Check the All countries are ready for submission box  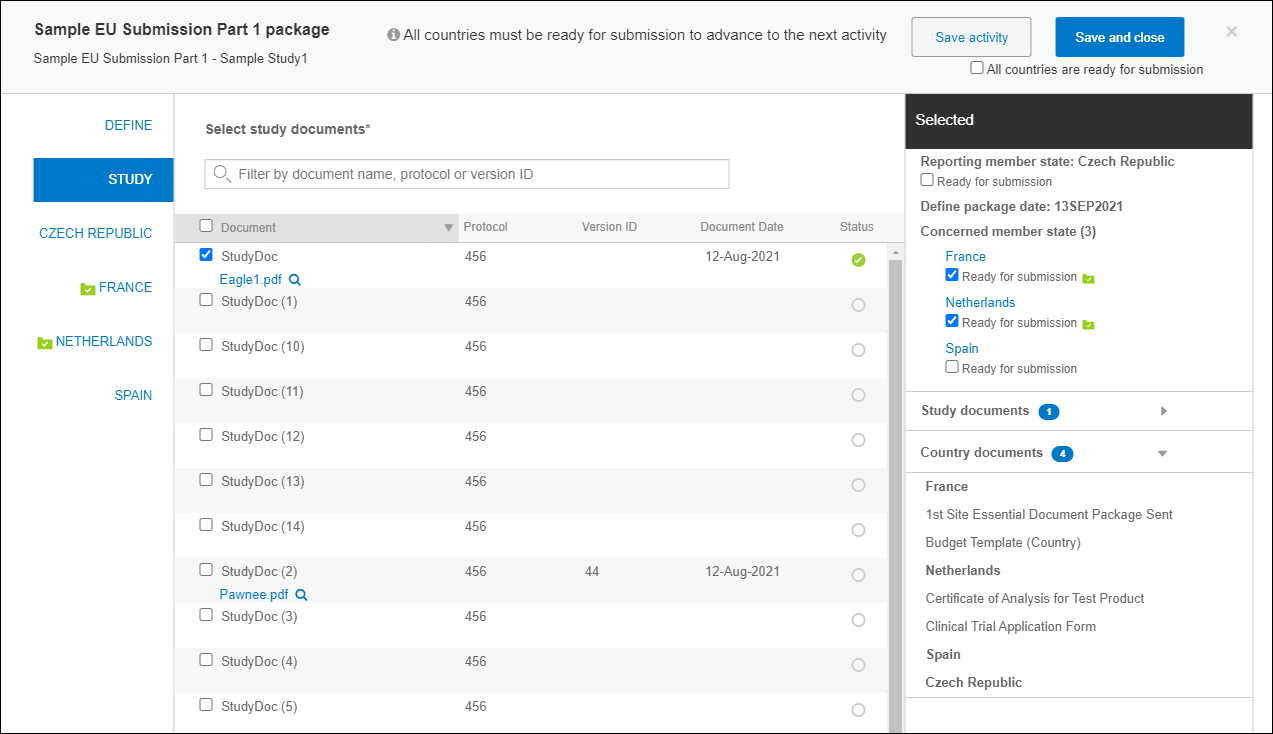coord(976,68)
